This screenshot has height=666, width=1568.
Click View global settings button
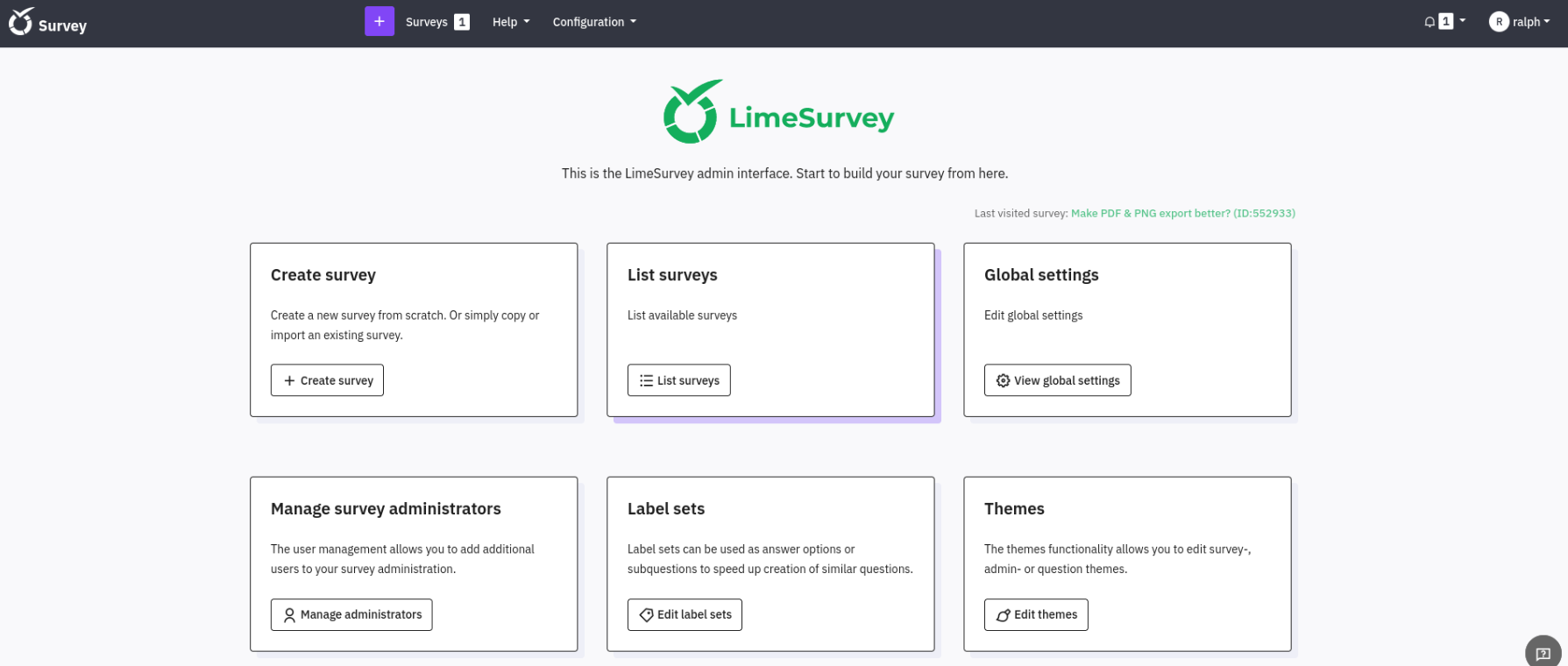coord(1058,380)
